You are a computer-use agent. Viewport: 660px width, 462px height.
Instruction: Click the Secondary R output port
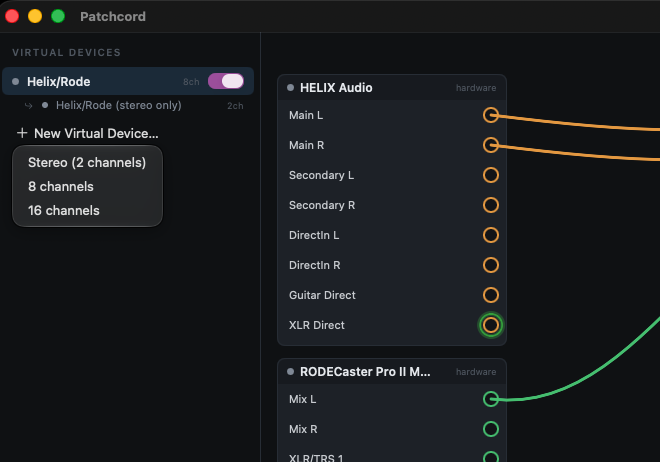(491, 205)
